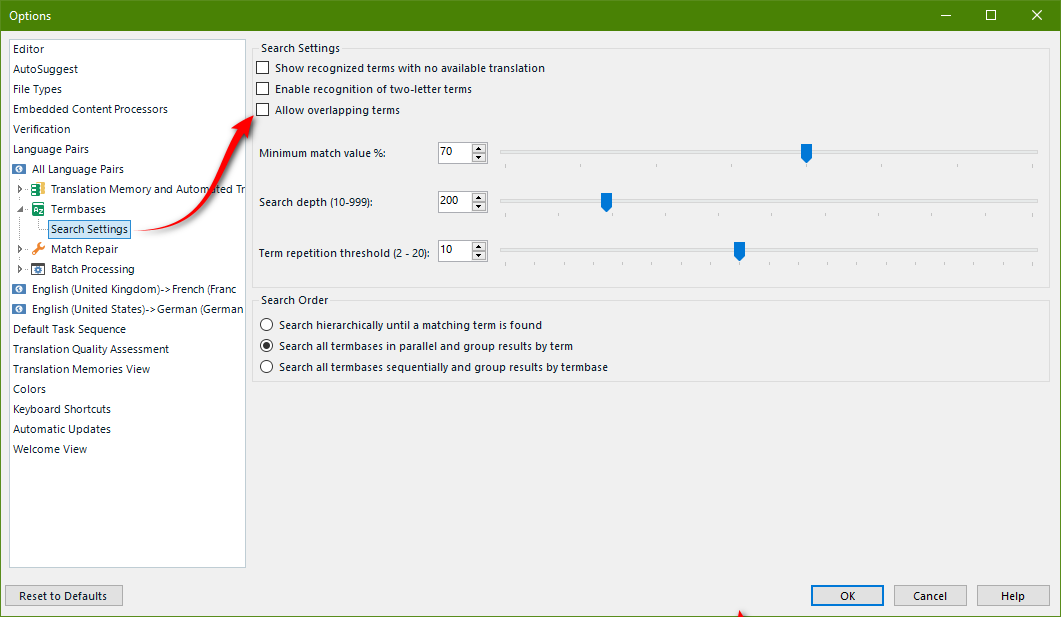
Task: Click the Term repetition threshold slider handle
Action: click(x=740, y=251)
